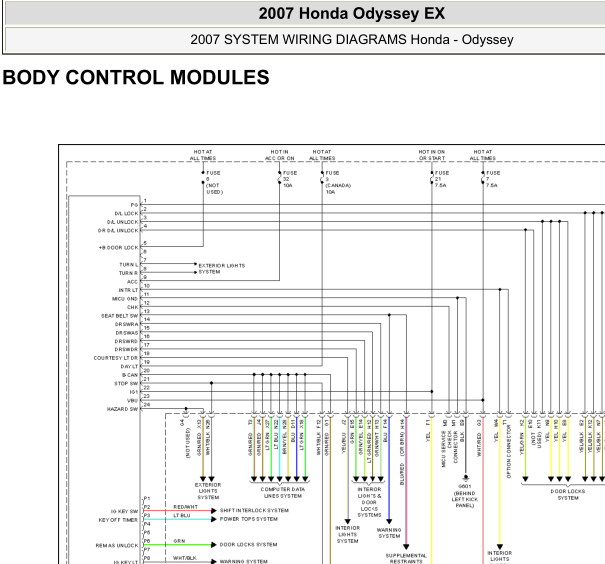605x564 pixels.
Task: Select the 'FUSE 7 7.5A' label
Action: (x=493, y=179)
